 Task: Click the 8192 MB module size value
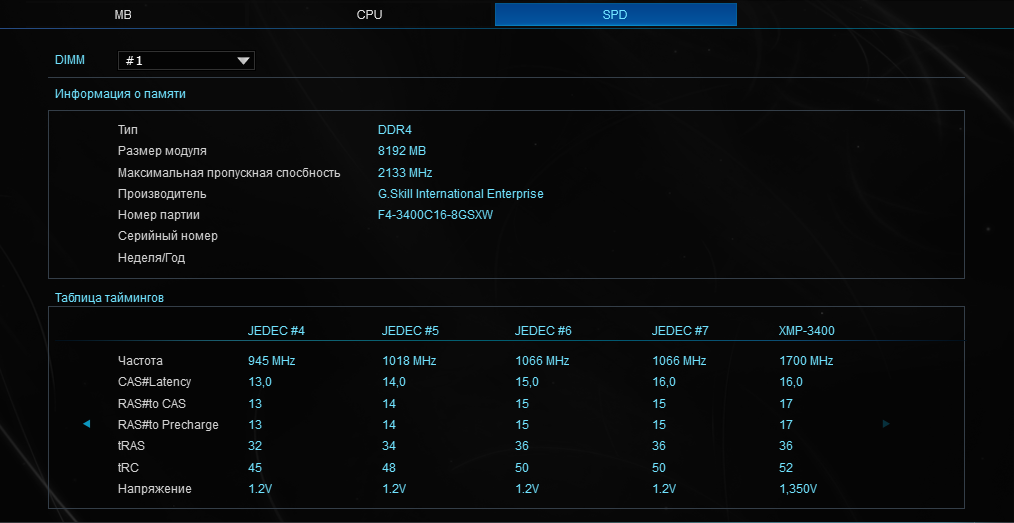pyautogui.click(x=402, y=151)
